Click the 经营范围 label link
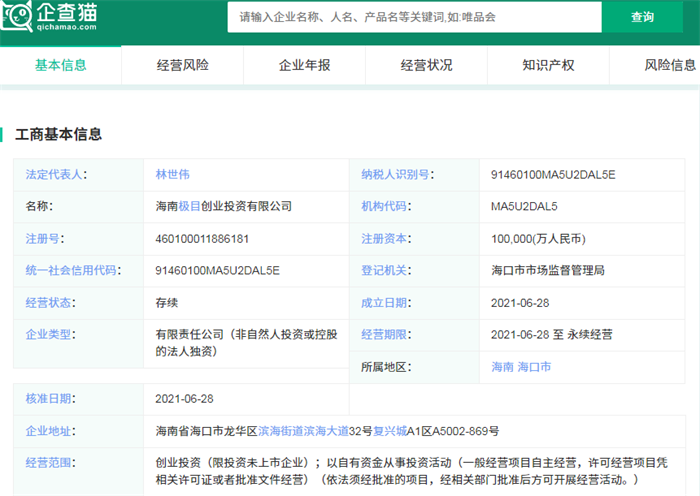 click(x=48, y=463)
